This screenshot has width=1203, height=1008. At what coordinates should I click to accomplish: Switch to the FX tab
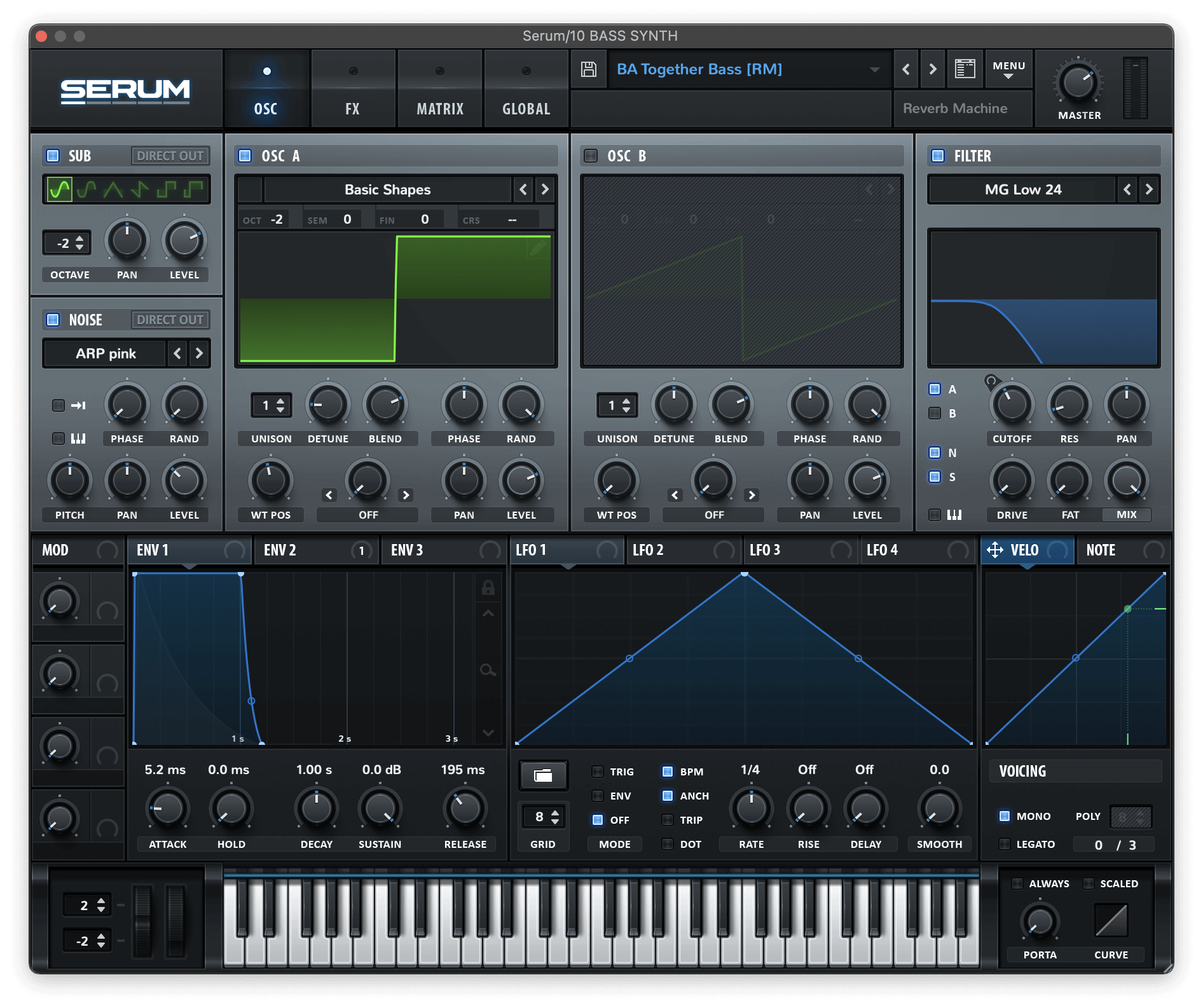coord(352,109)
